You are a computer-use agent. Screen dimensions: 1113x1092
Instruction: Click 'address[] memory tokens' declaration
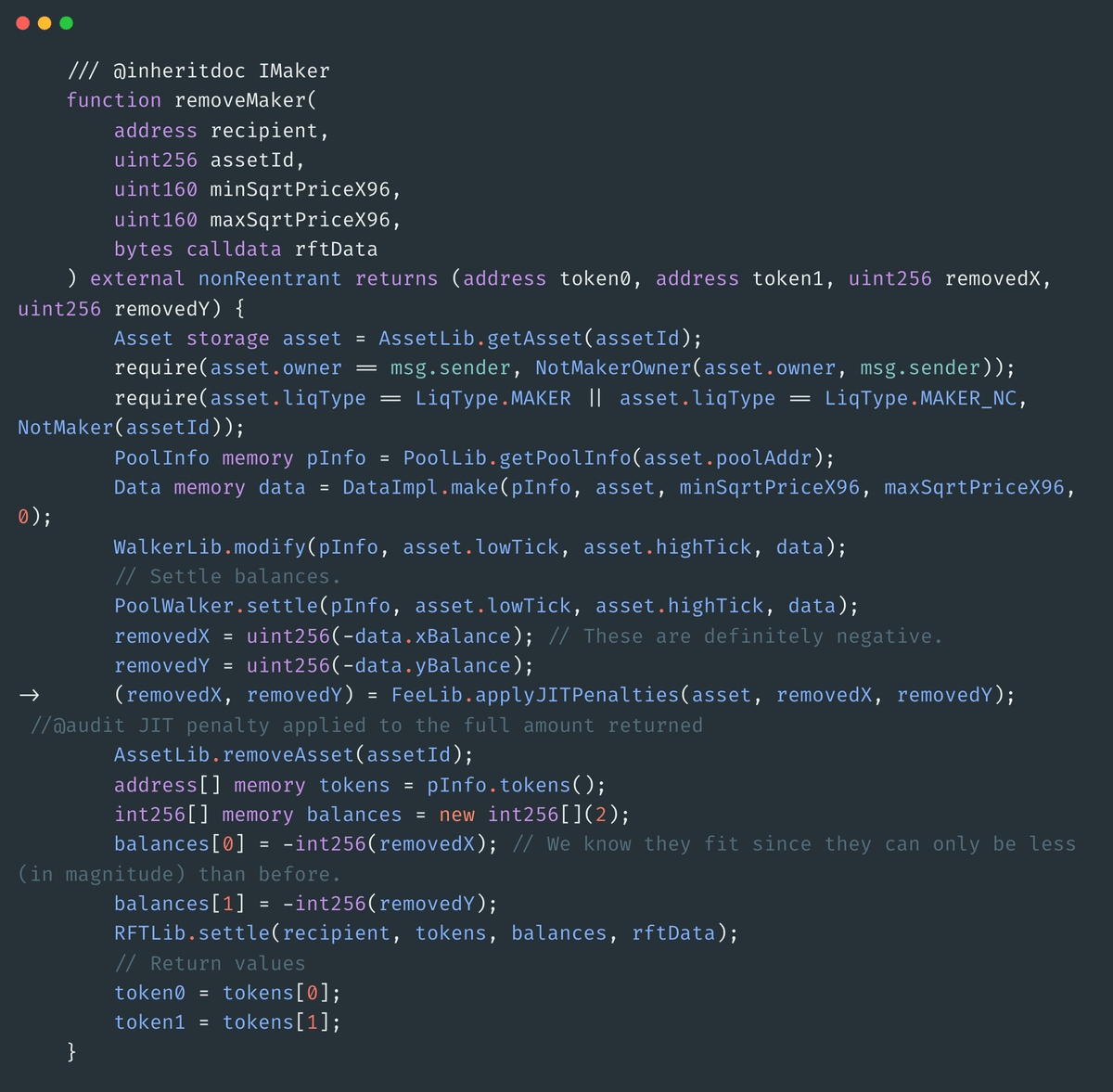(251, 786)
